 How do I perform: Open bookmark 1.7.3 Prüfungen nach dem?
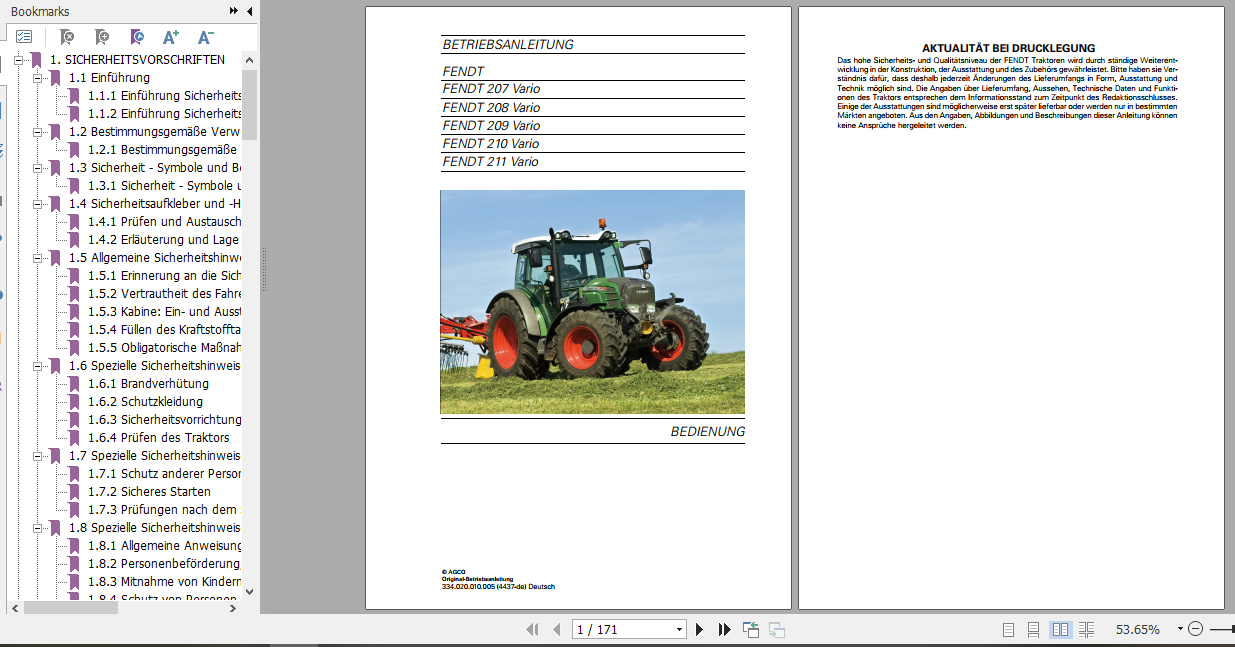pos(164,510)
